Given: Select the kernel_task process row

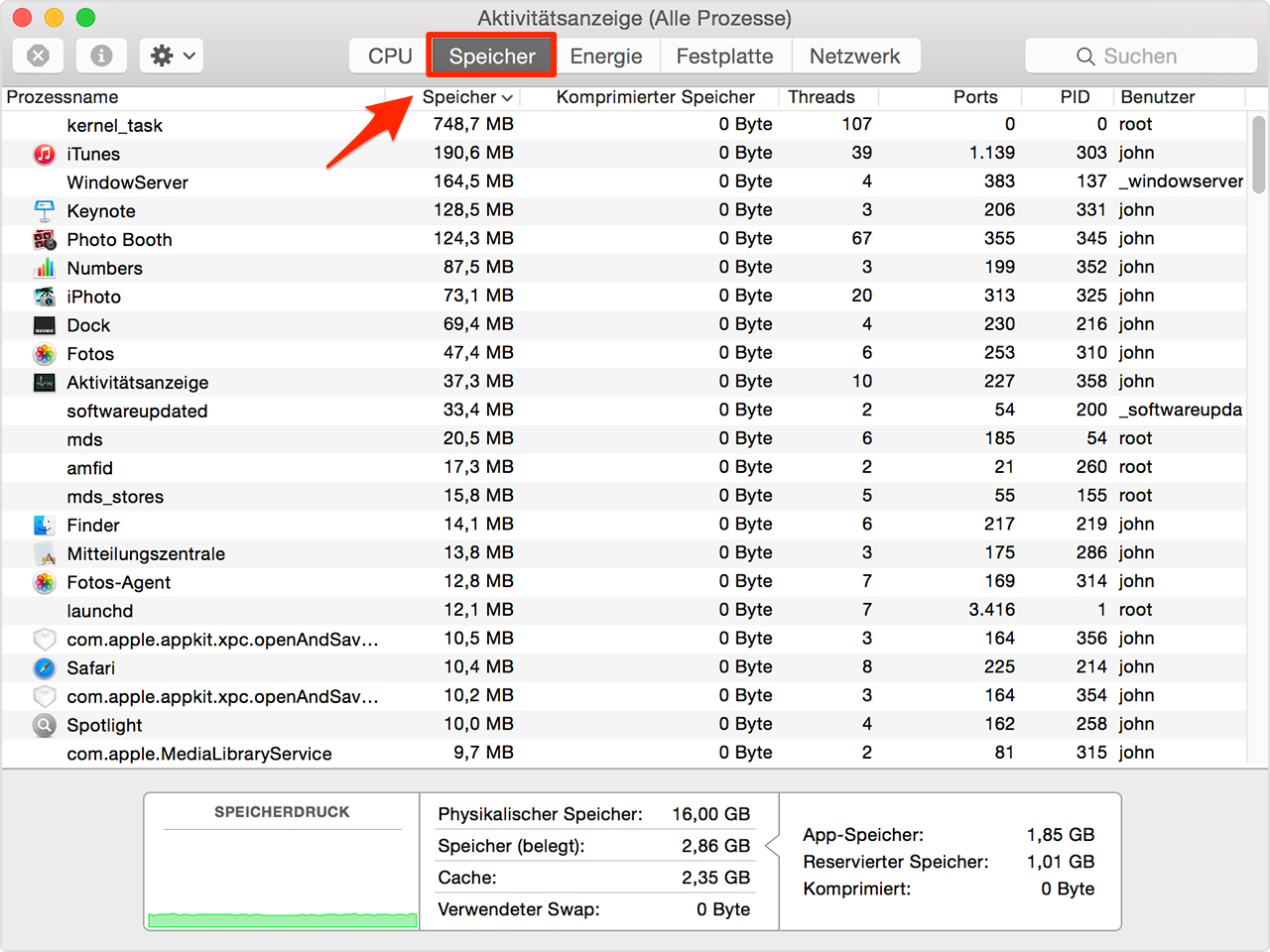Looking at the screenshot, I should 624,125.
